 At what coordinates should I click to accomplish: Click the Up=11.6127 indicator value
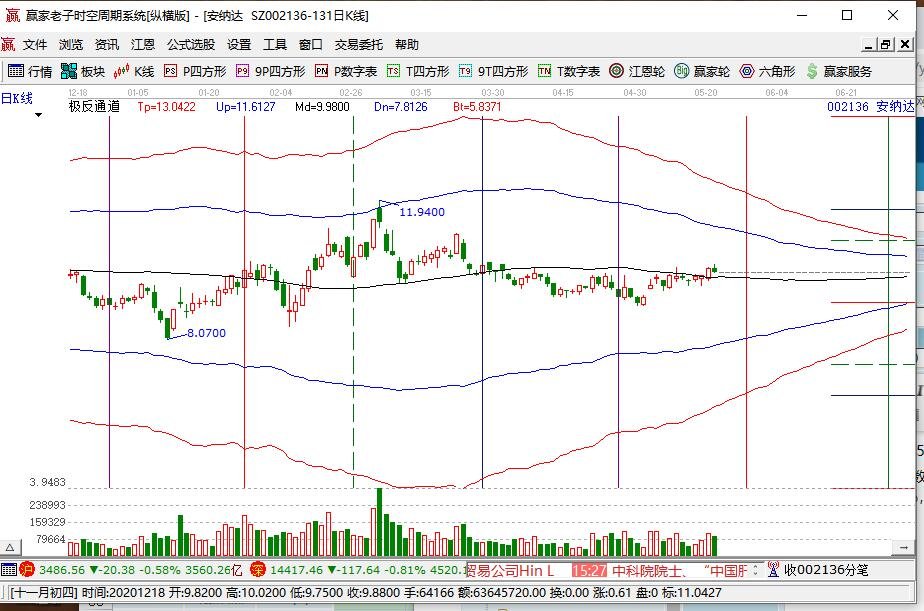(x=246, y=107)
